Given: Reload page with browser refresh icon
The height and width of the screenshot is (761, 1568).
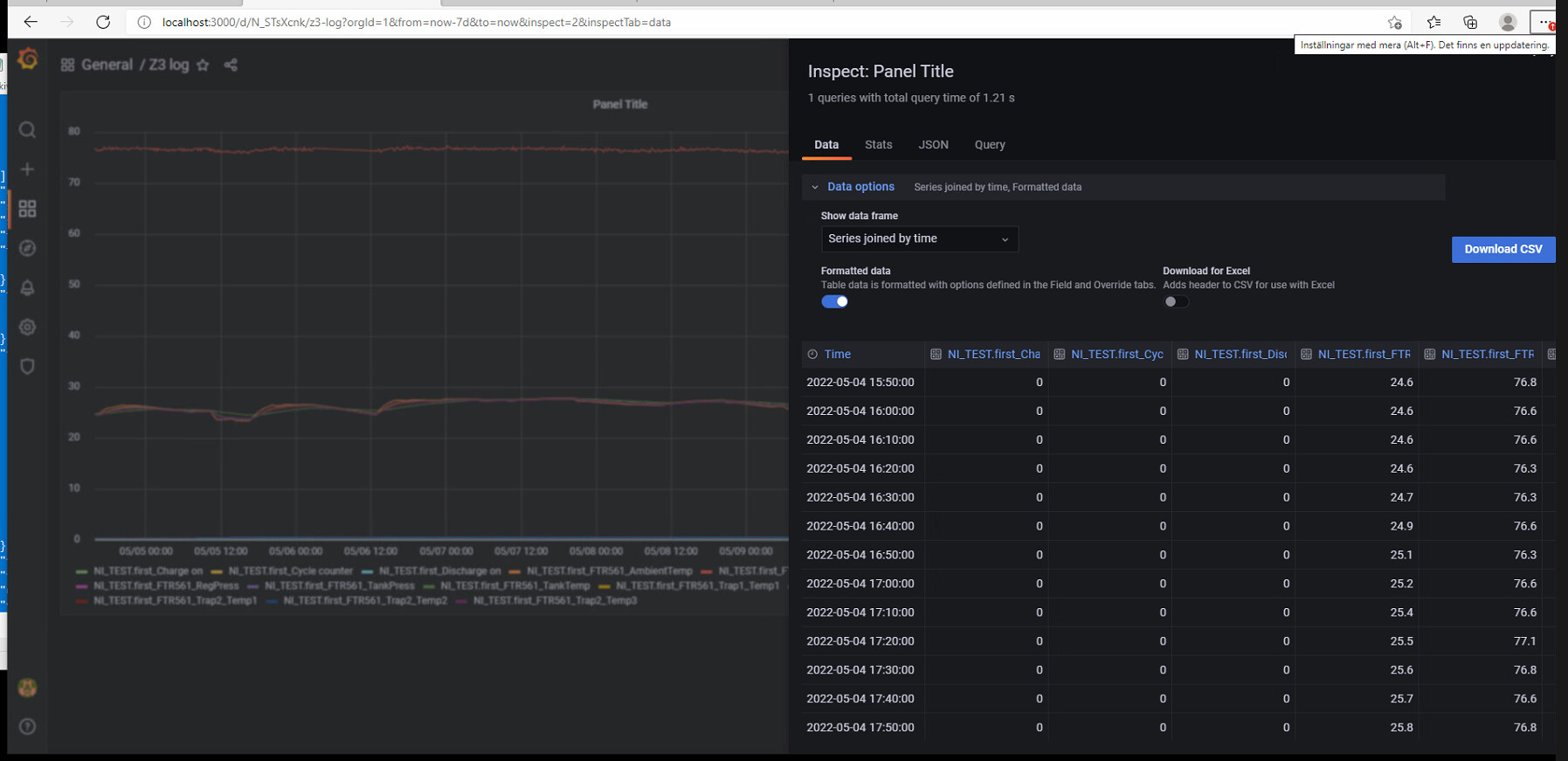Looking at the screenshot, I should 103,22.
